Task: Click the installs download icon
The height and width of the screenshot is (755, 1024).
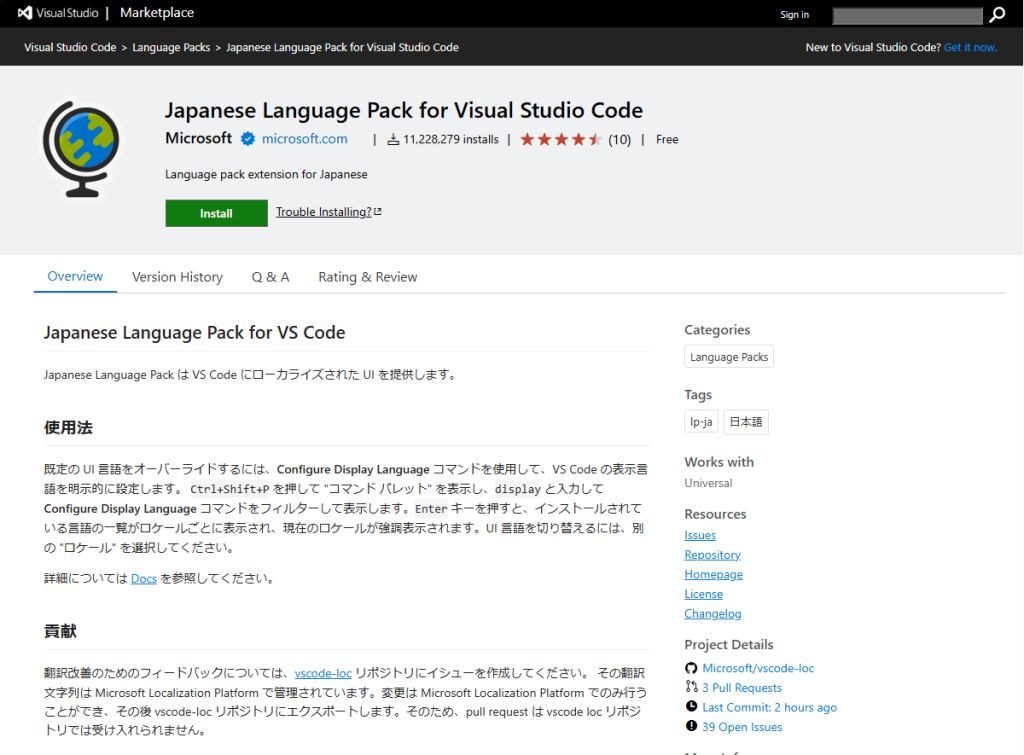Action: click(x=393, y=139)
